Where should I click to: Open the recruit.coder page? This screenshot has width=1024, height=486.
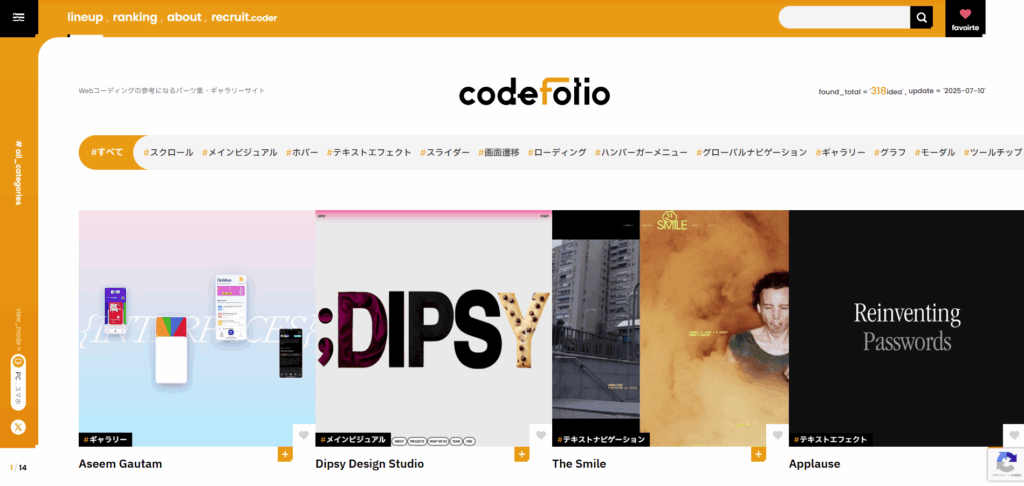click(x=244, y=17)
